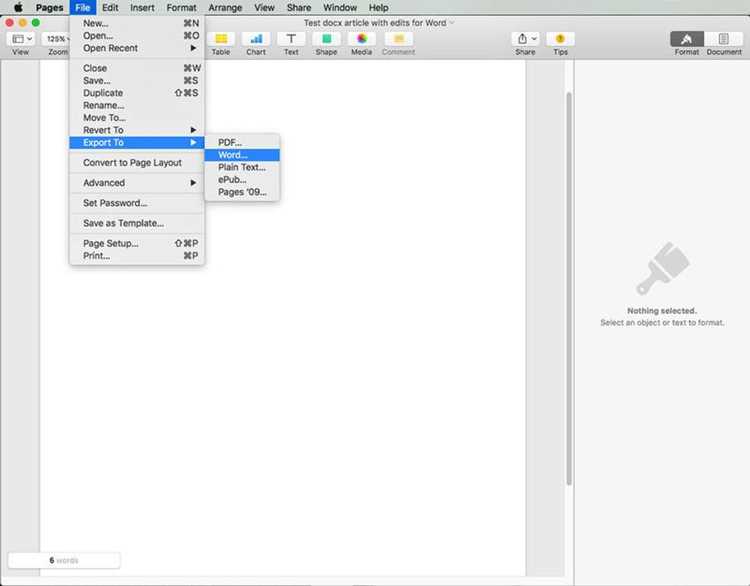Open the View menu in menu bar

click(x=264, y=8)
